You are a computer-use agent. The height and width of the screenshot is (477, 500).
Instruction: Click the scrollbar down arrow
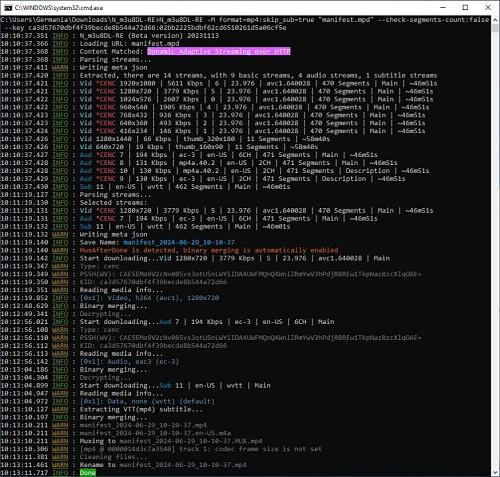pyautogui.click(x=495, y=472)
